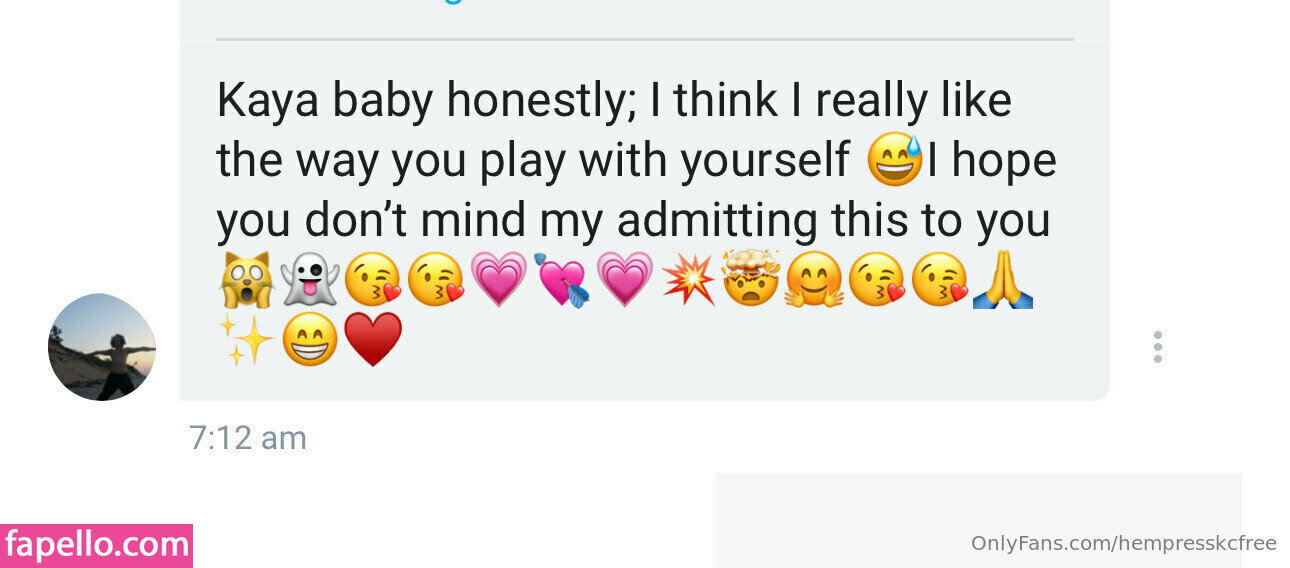This screenshot has width=1290, height=568.
Task: Click the sweat smile emoji after 'yourself'
Action: [894, 160]
